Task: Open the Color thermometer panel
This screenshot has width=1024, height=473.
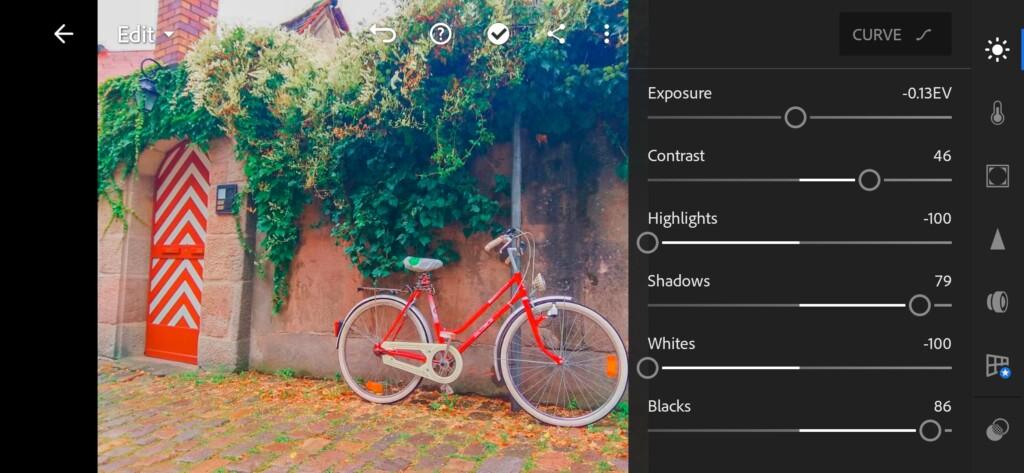Action: (997, 113)
